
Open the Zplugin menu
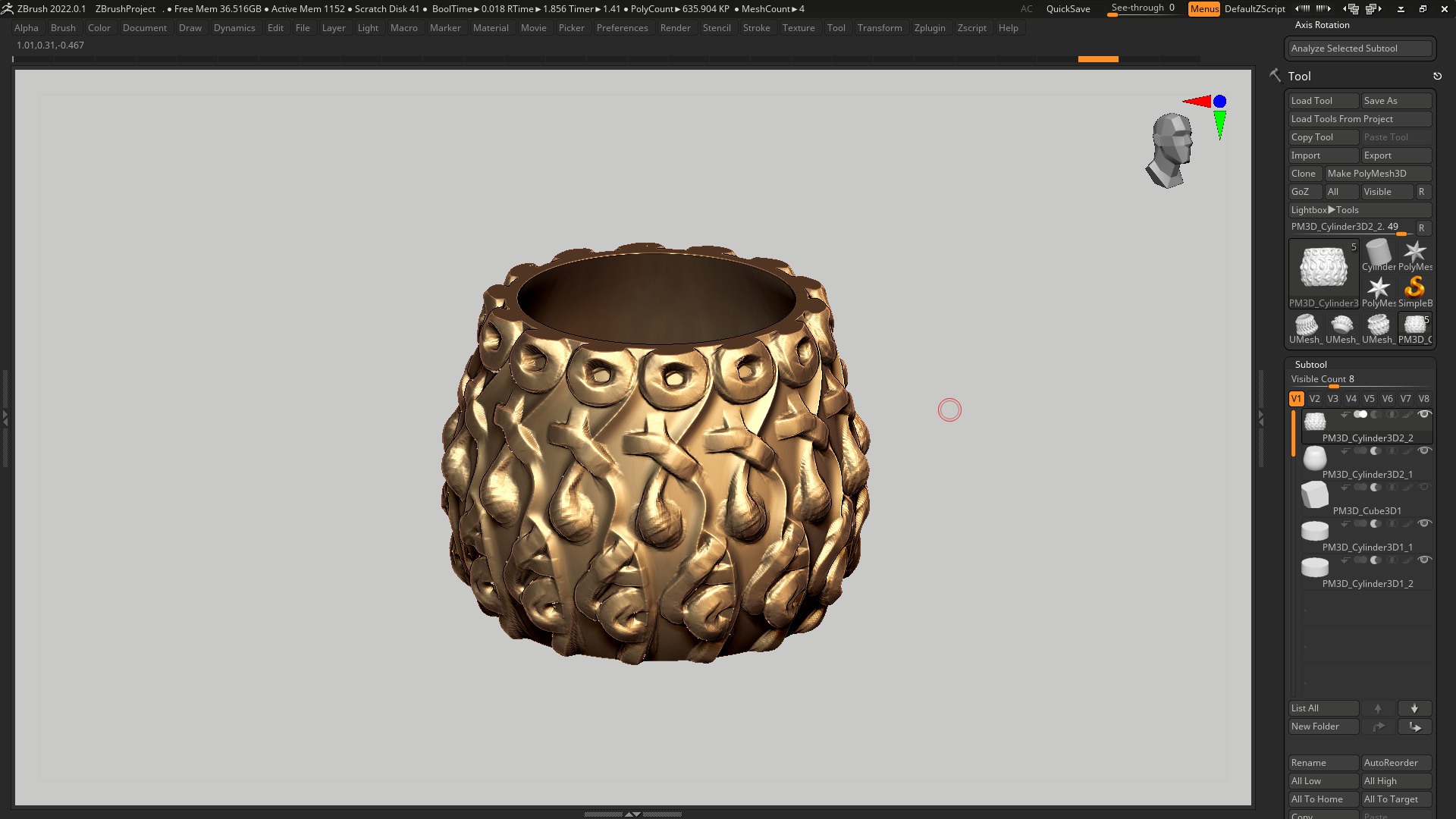930,28
